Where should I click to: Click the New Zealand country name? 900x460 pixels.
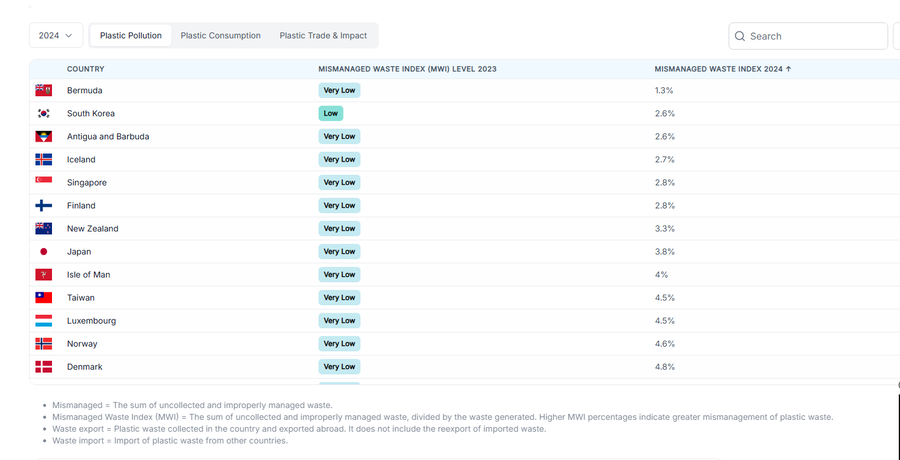pyautogui.click(x=92, y=228)
